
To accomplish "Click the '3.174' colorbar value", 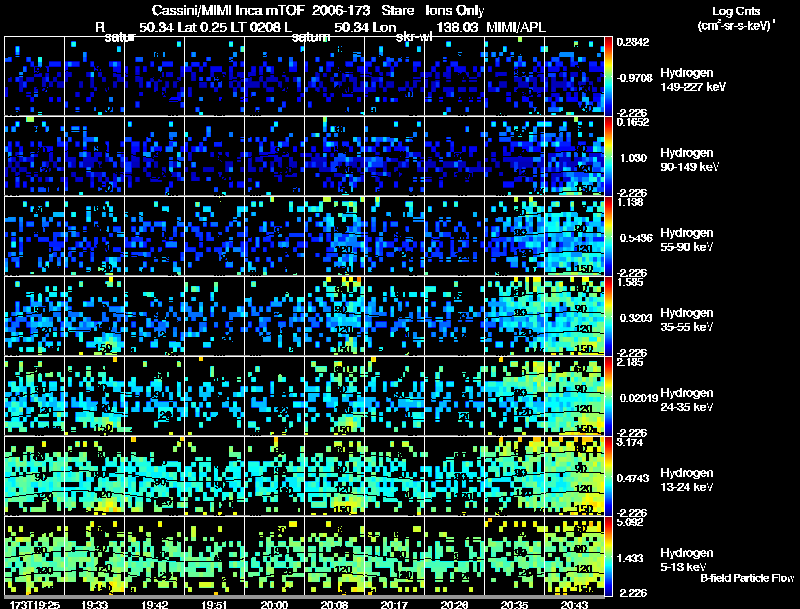I will [x=630, y=442].
